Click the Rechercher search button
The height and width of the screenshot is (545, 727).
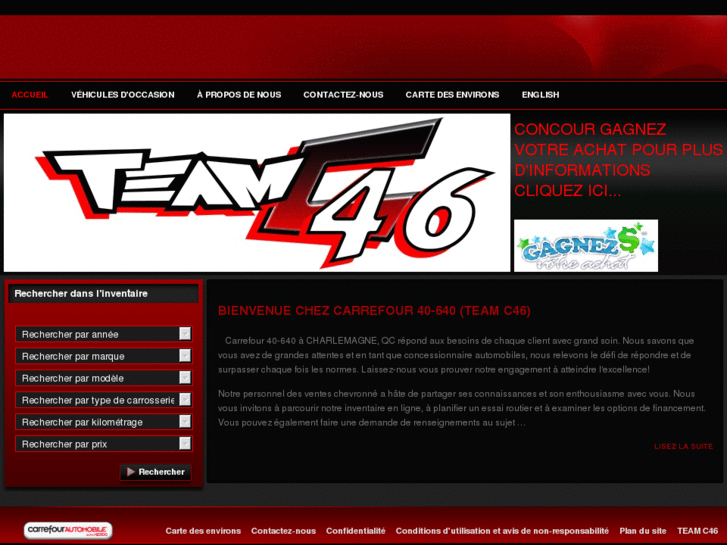(155, 472)
